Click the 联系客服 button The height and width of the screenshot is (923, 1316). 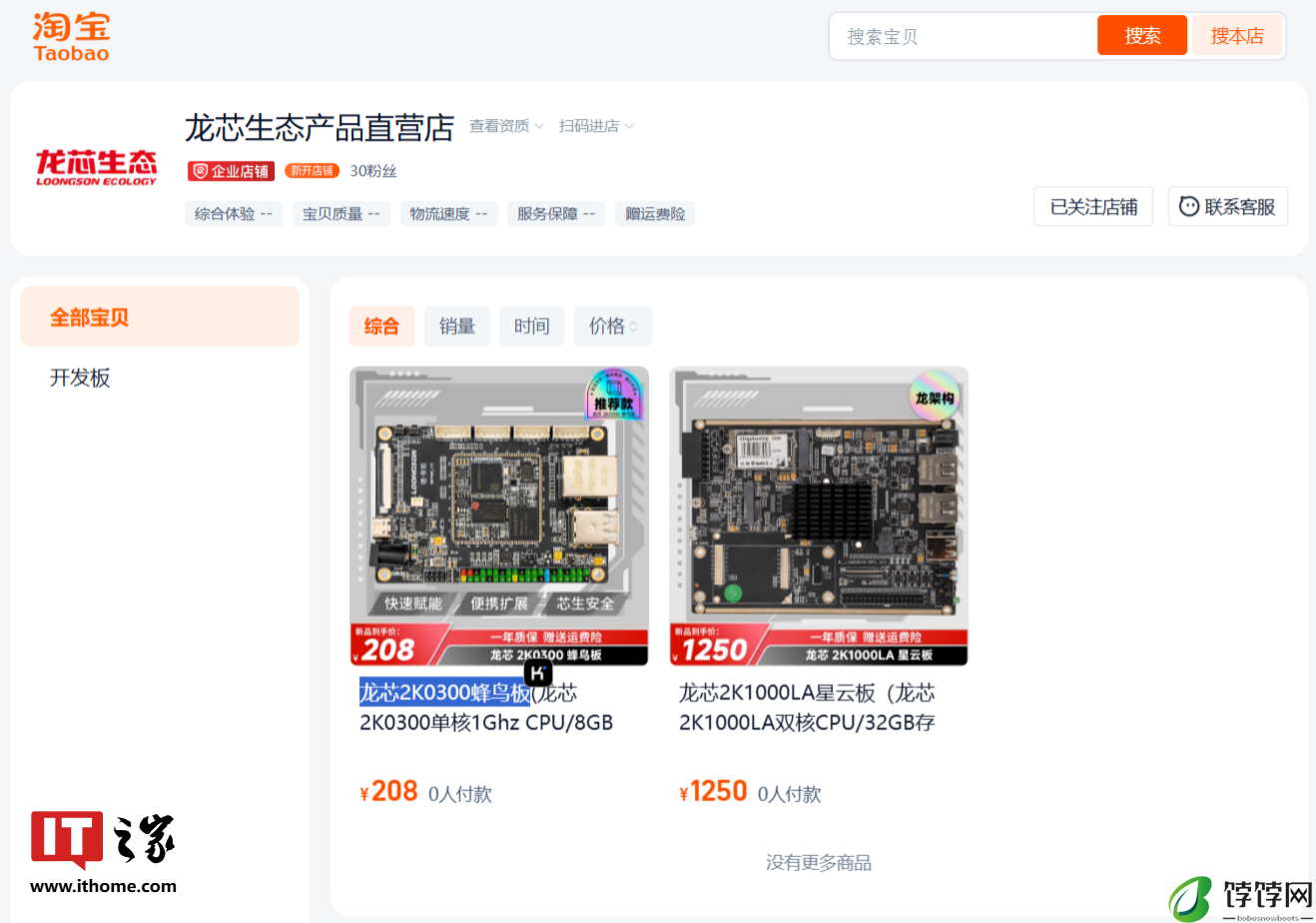coord(1228,207)
